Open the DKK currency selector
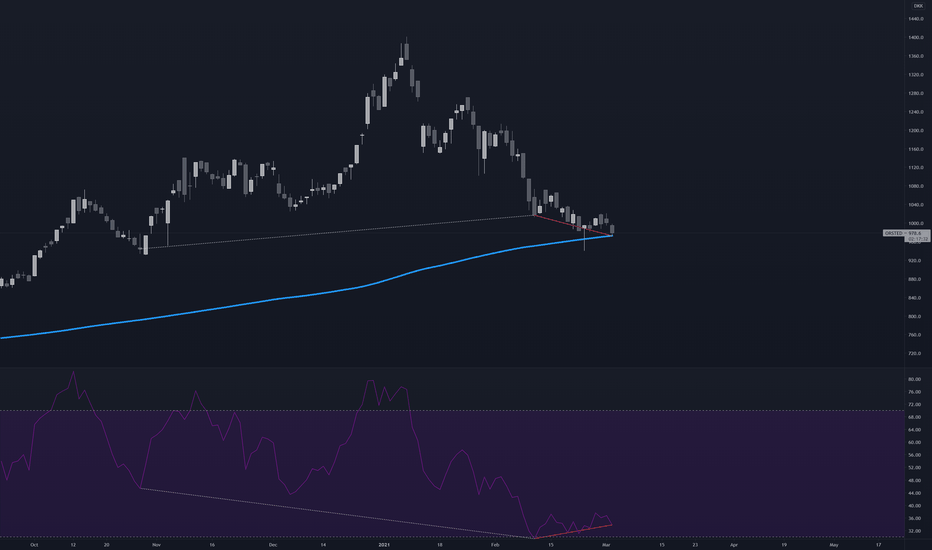Screen dimensions: 932x550 pyautogui.click(x=918, y=5)
